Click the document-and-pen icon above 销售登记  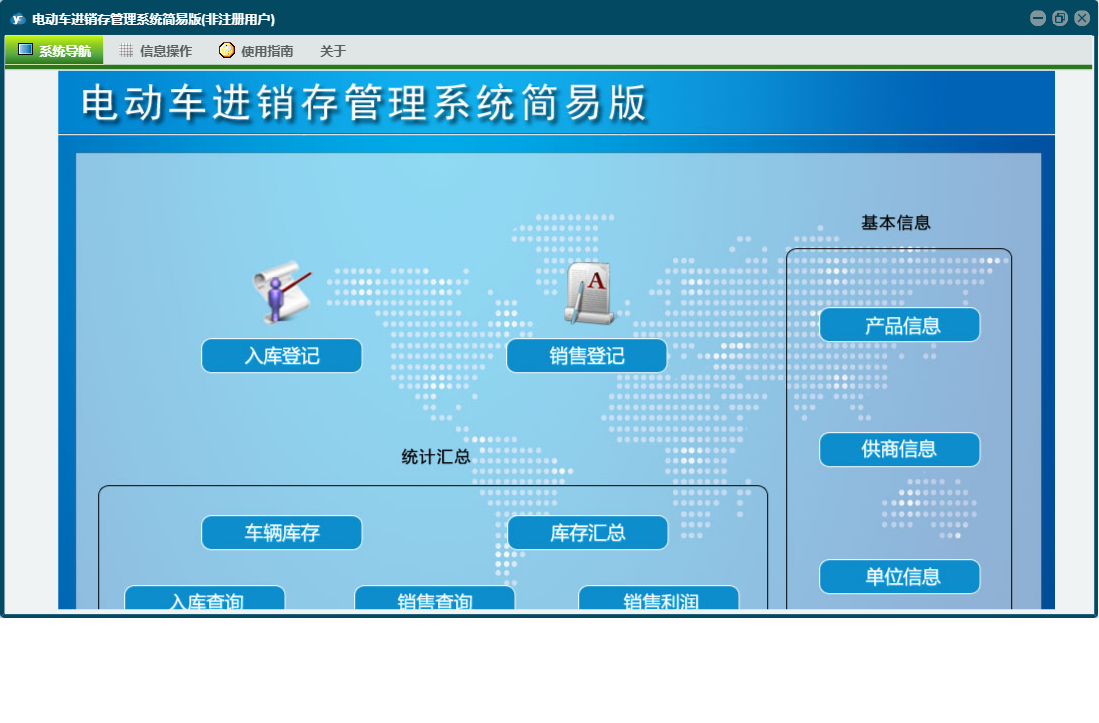pyautogui.click(x=590, y=293)
